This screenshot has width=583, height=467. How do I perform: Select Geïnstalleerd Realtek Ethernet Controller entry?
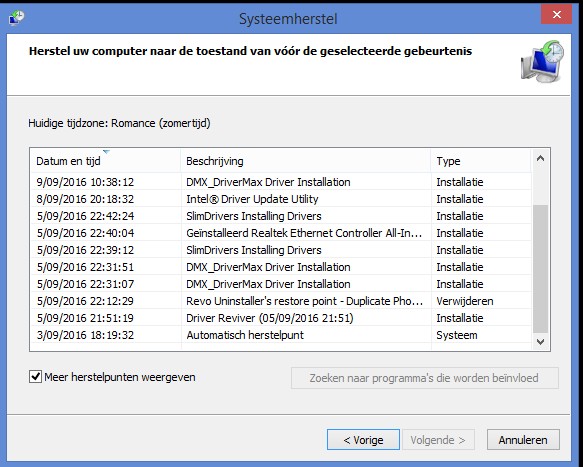(281, 233)
